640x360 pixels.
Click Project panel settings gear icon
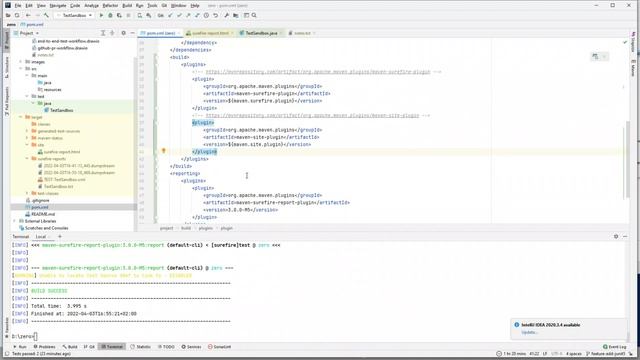[123, 33]
